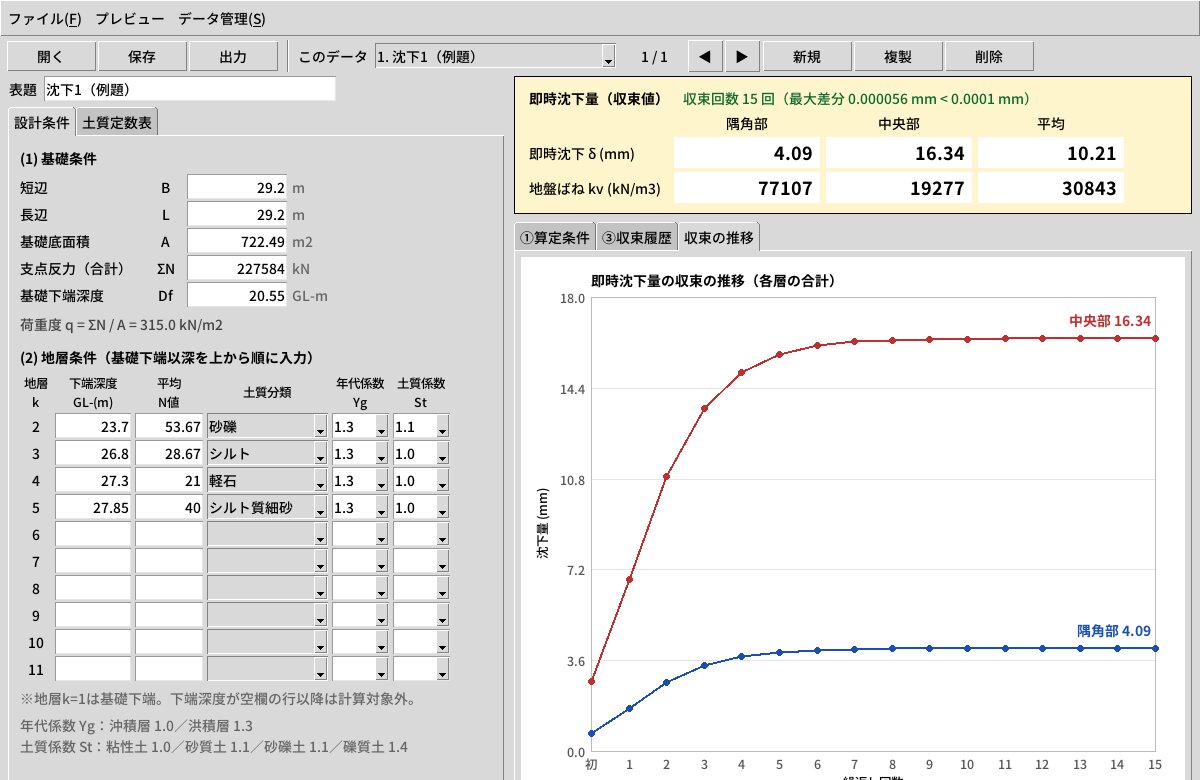Open empty 土質係数 dropdown in layer 11 row
This screenshot has height=780, width=1200.
tap(422, 670)
